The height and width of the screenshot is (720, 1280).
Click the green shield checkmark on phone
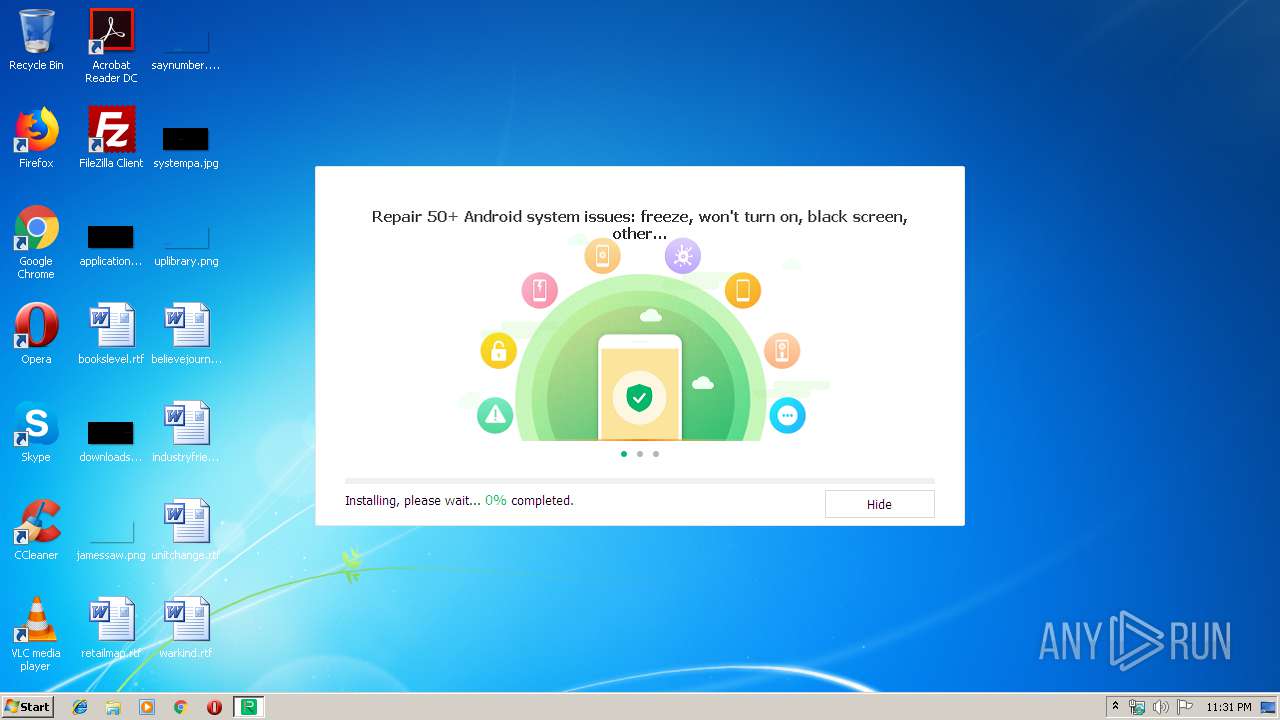pos(639,398)
